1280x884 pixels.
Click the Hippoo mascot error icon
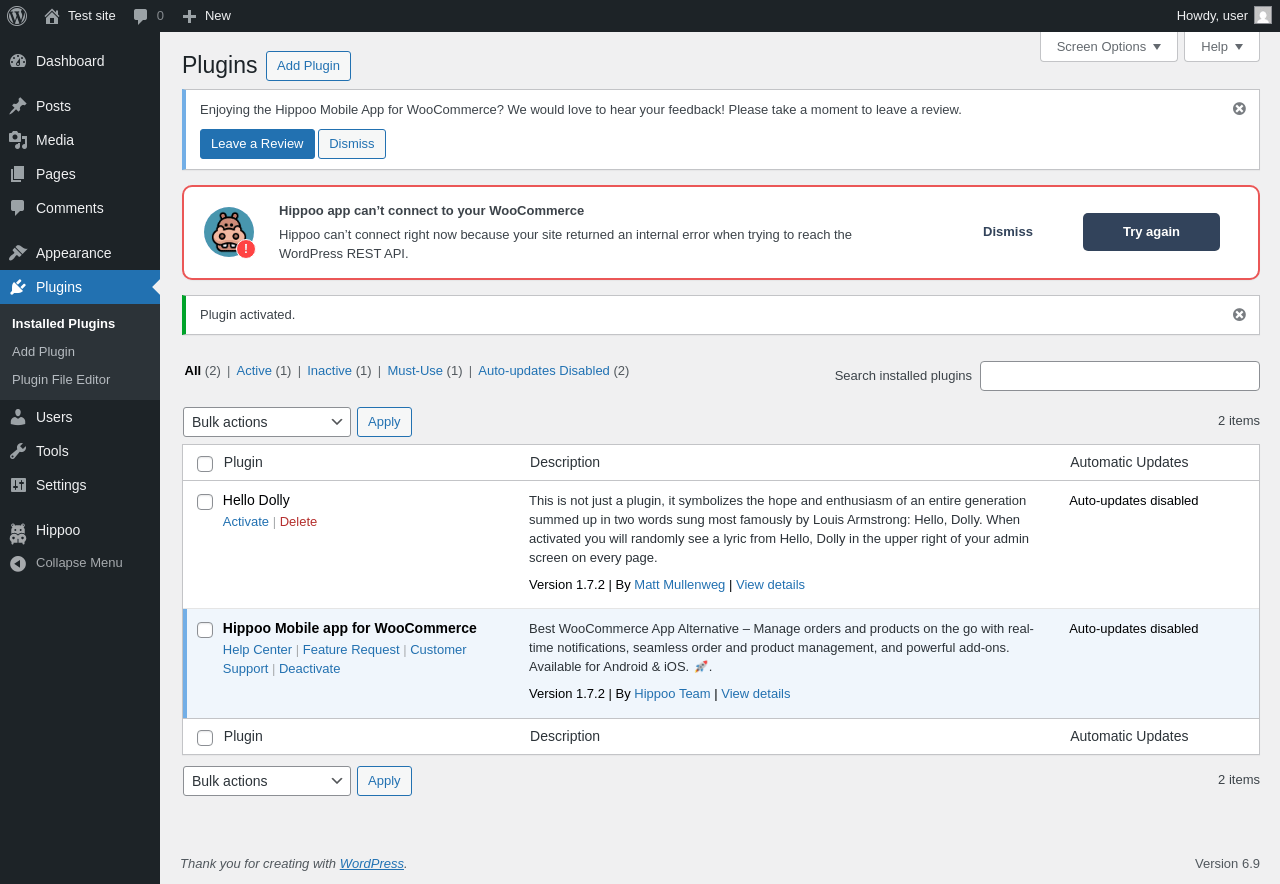pos(229,232)
